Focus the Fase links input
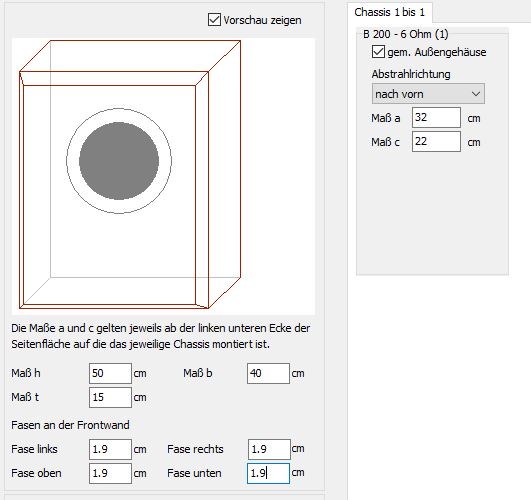Viewport: 531px width, 500px height. click(x=110, y=450)
